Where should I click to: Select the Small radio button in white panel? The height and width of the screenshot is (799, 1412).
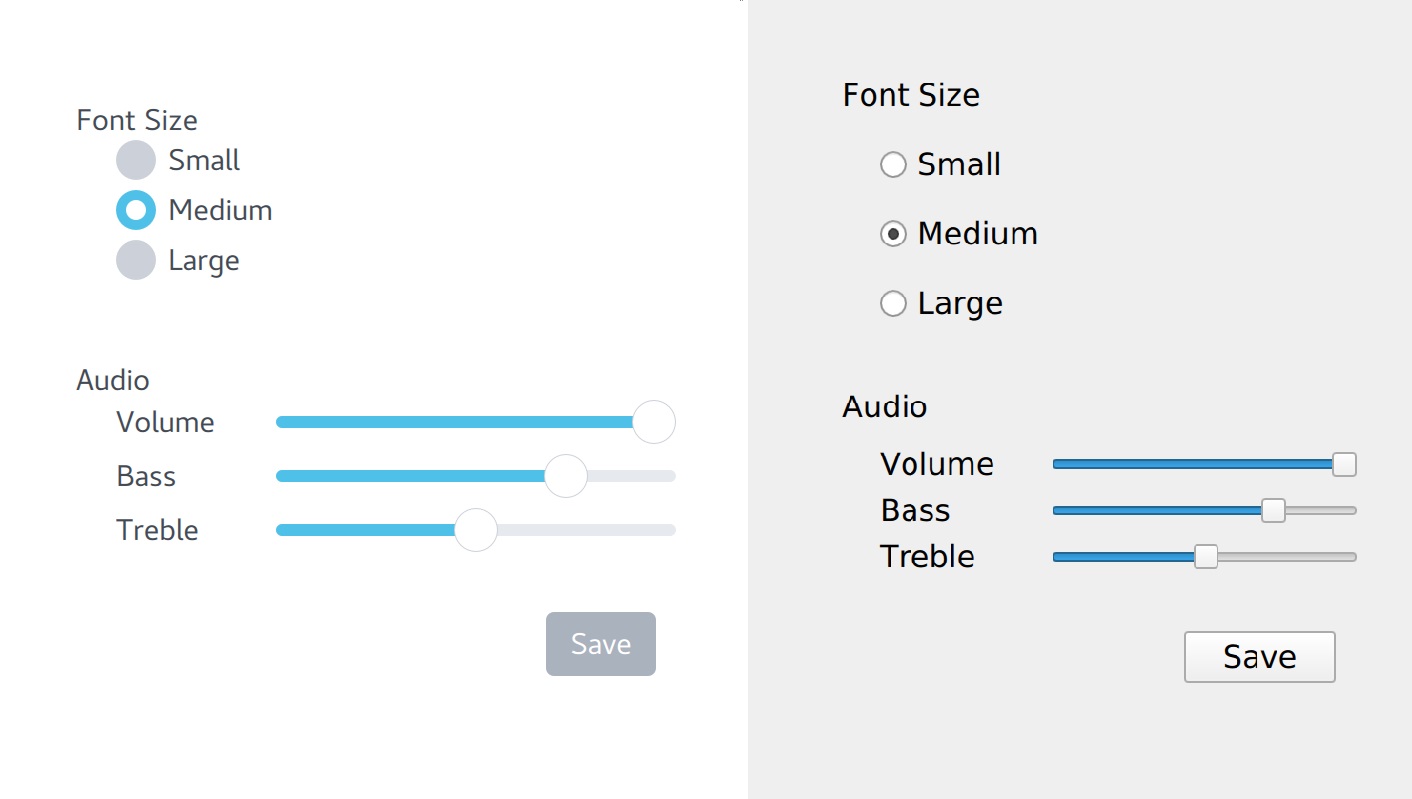136,160
